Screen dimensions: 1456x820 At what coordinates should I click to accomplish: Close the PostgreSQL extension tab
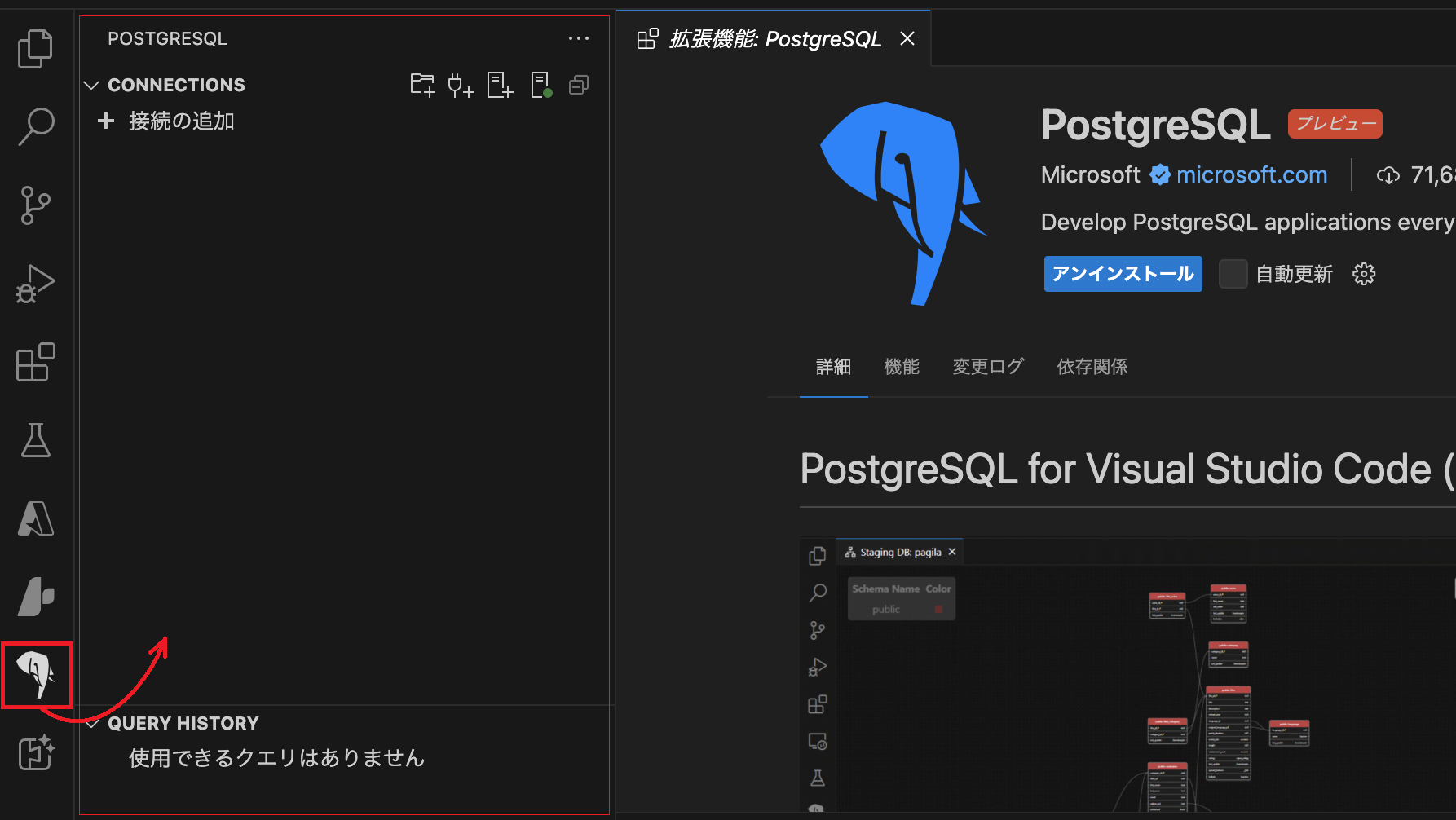pos(907,38)
